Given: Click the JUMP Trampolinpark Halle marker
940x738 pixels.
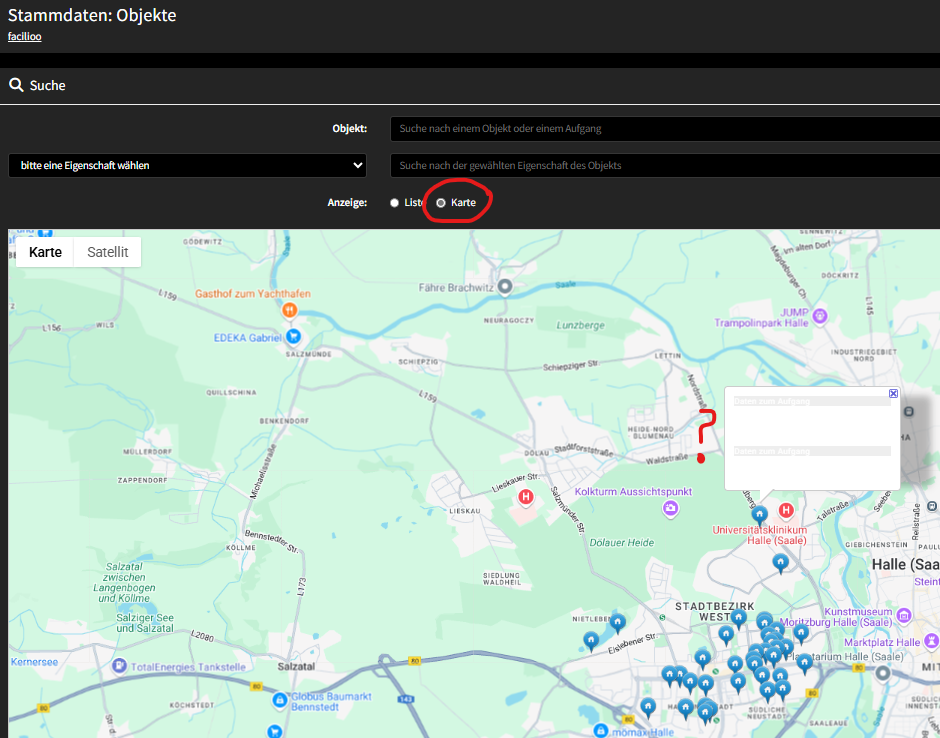Looking at the screenshot, I should [x=820, y=316].
